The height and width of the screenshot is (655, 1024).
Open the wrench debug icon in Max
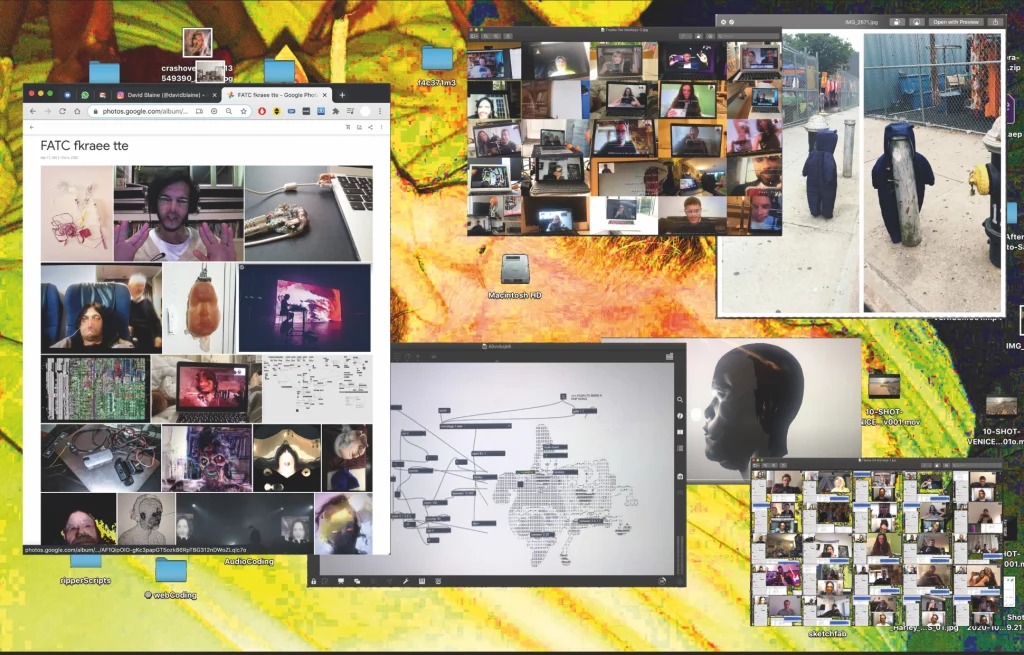coord(406,581)
